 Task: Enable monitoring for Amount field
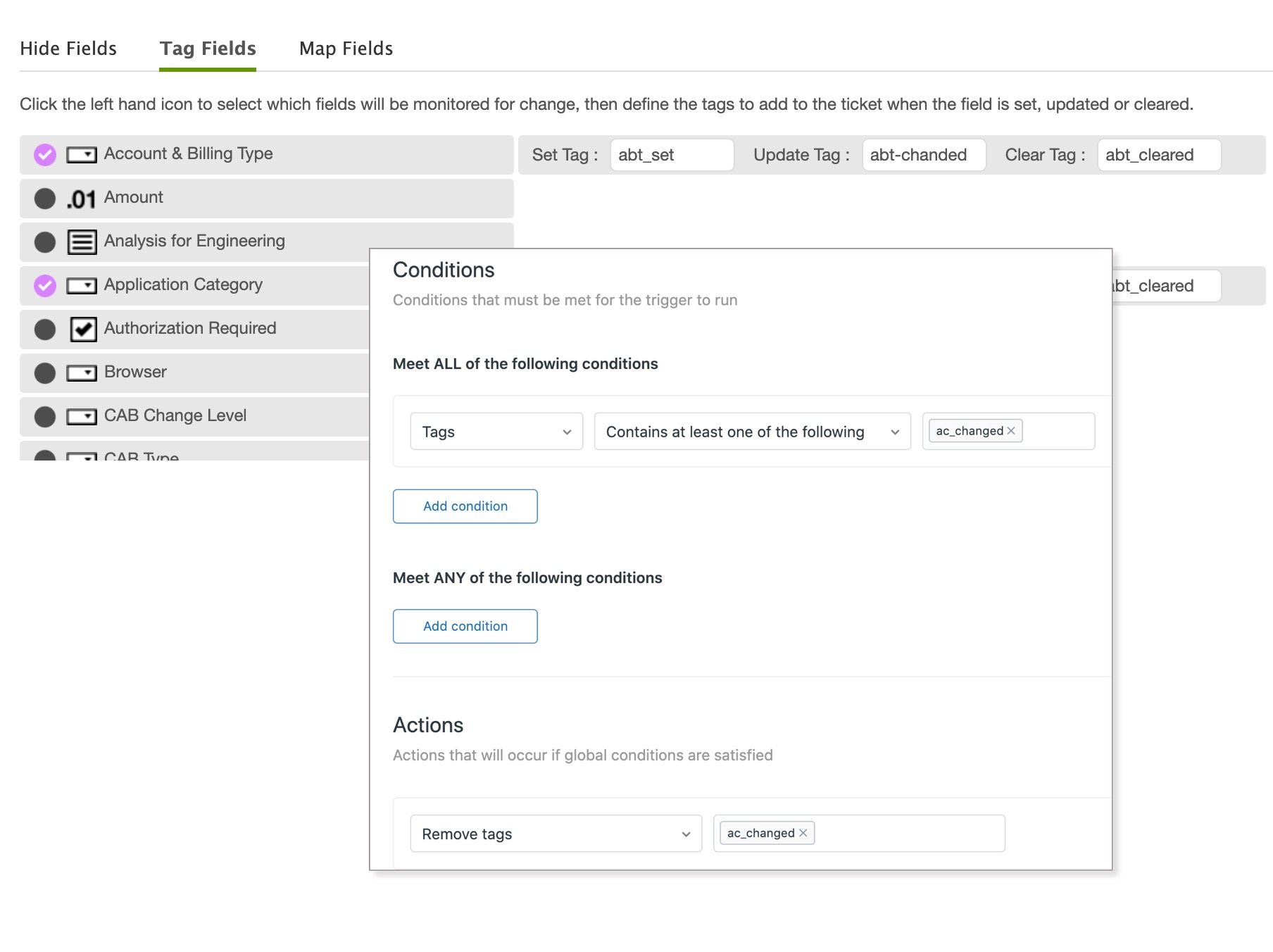click(45, 199)
